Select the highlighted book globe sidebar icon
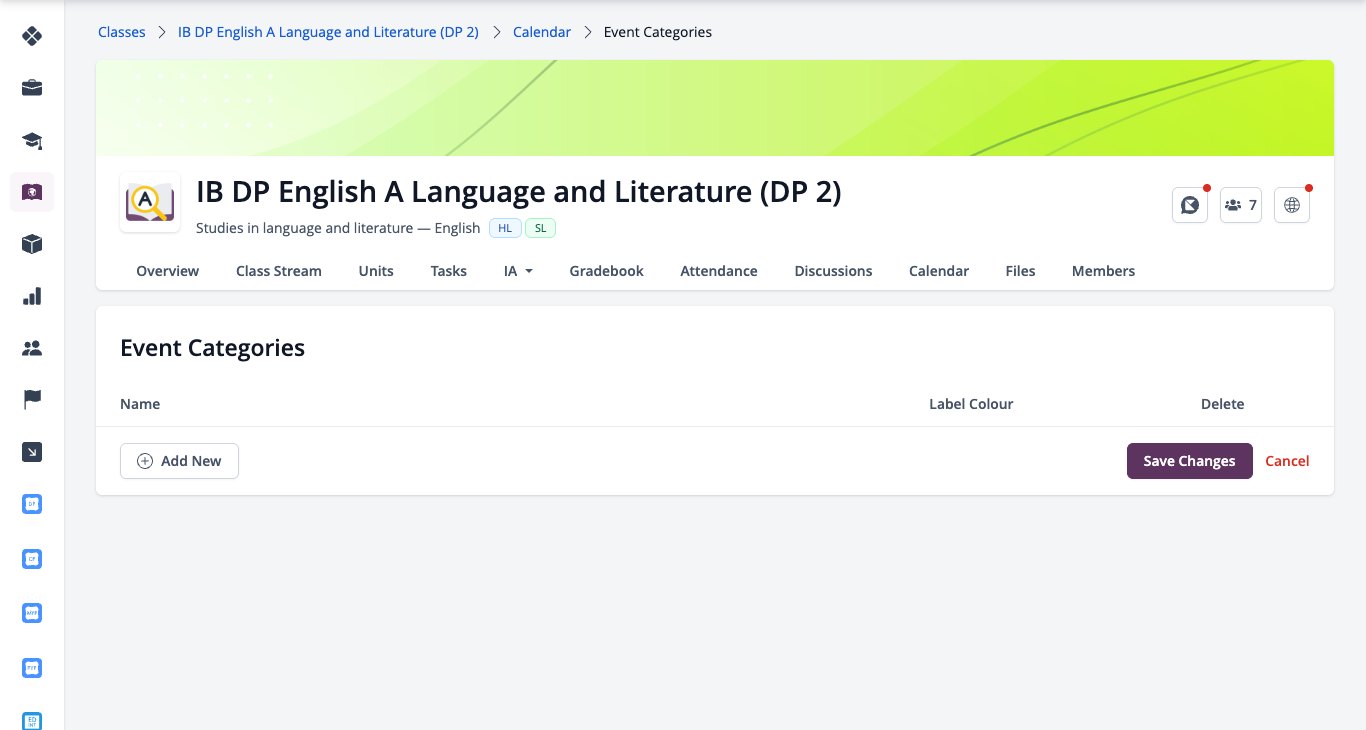The image size is (1366, 730). (x=32, y=192)
